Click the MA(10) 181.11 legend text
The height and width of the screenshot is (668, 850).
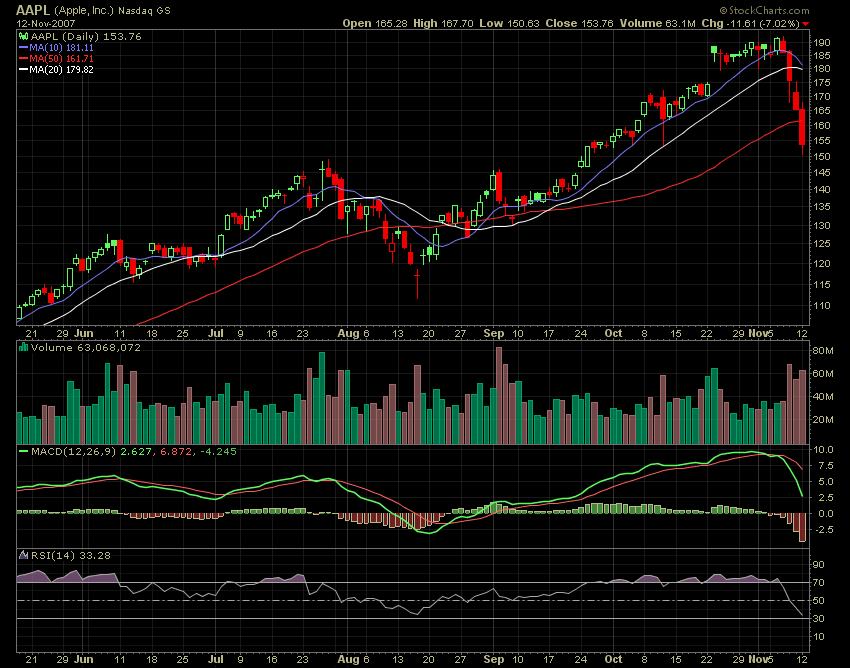61,48
